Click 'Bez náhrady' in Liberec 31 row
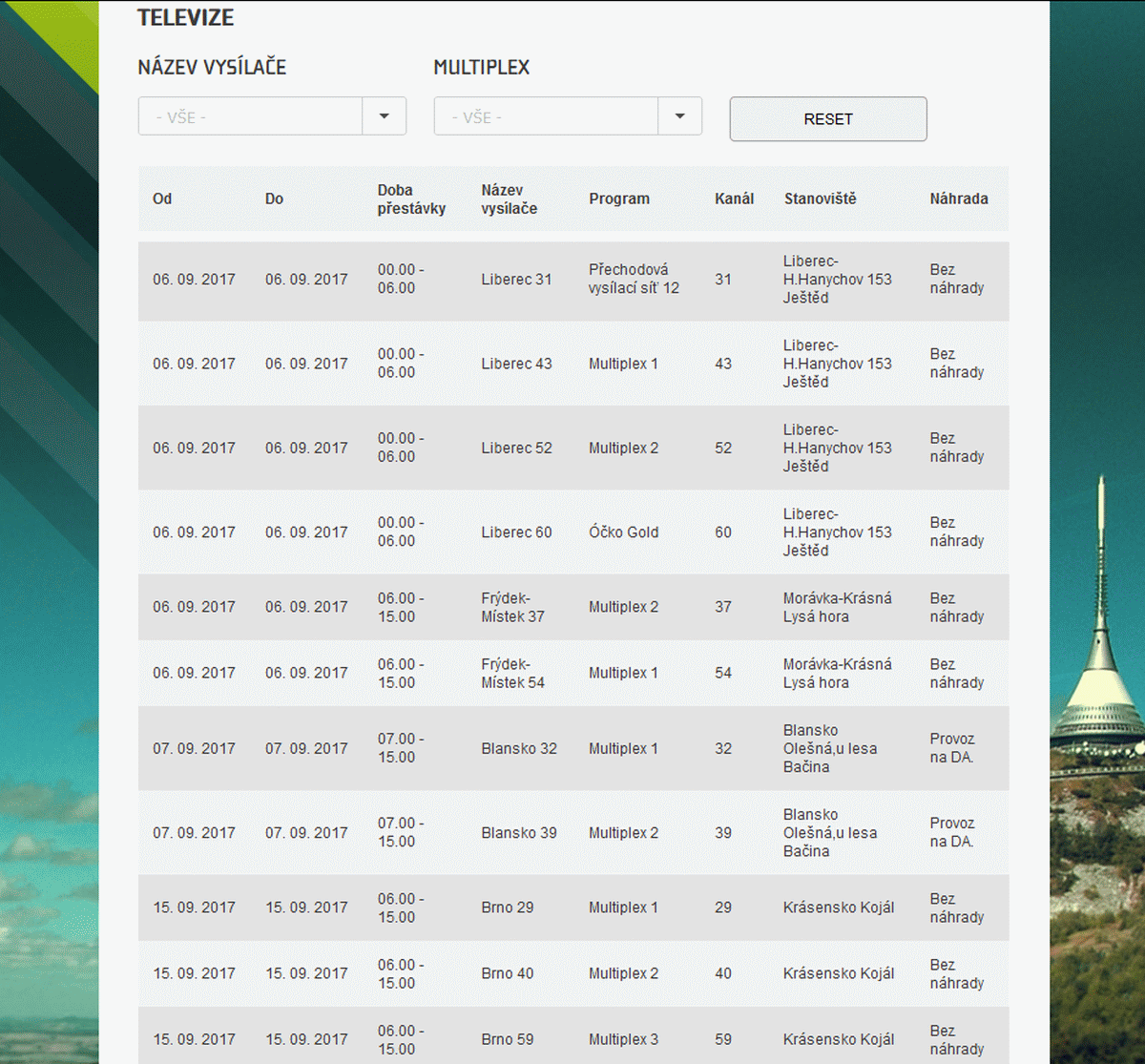1145x1064 pixels. (x=957, y=279)
